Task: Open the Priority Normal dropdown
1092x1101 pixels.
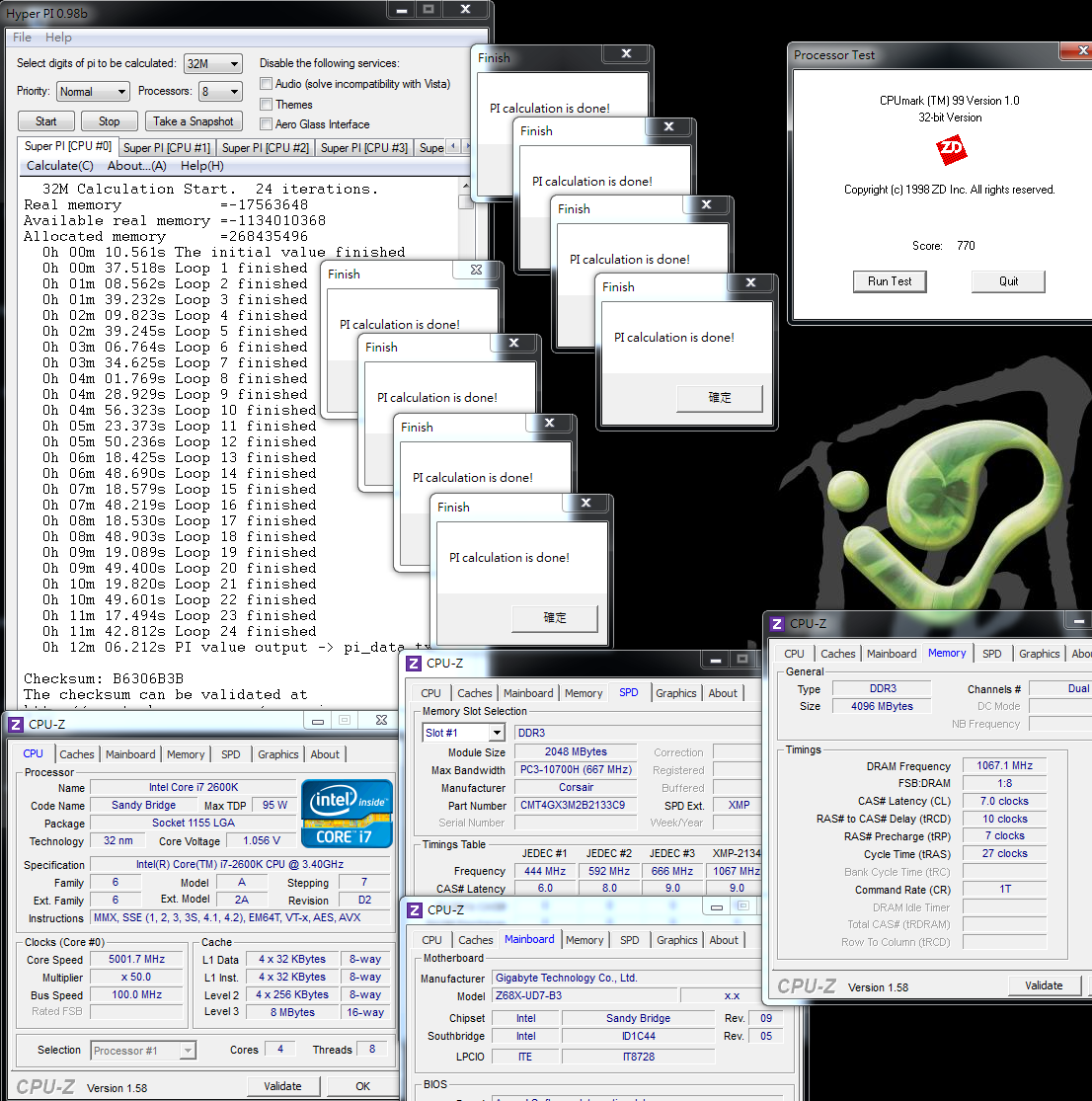Action: pos(93,91)
